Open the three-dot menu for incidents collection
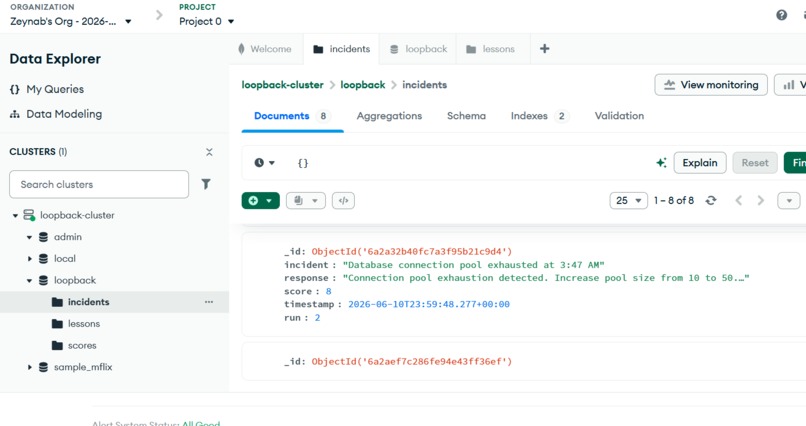The height and width of the screenshot is (426, 806). click(209, 302)
